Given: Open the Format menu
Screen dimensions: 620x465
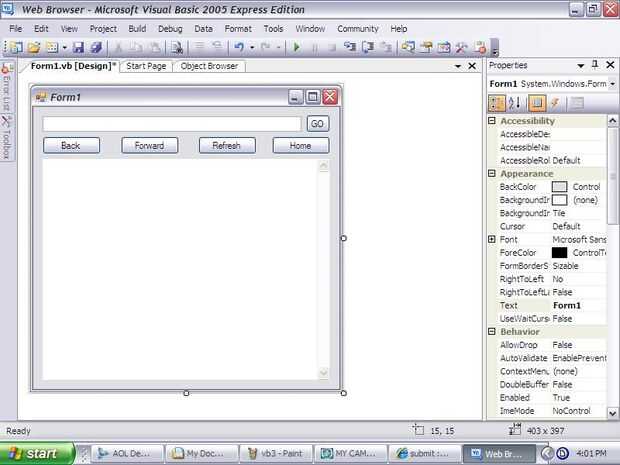Looking at the screenshot, I should click(x=238, y=28).
